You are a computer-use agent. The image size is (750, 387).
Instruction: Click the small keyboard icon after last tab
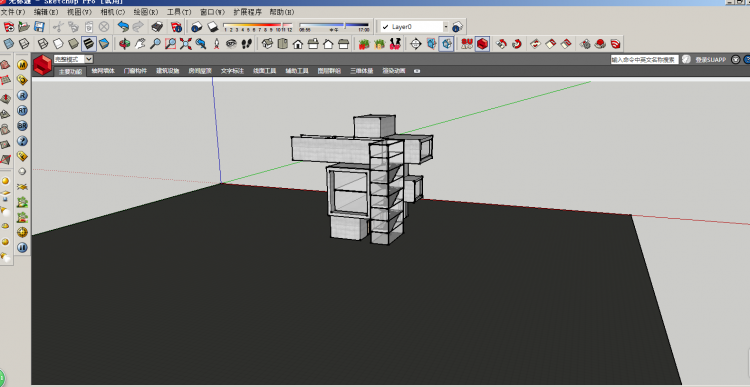coord(417,71)
